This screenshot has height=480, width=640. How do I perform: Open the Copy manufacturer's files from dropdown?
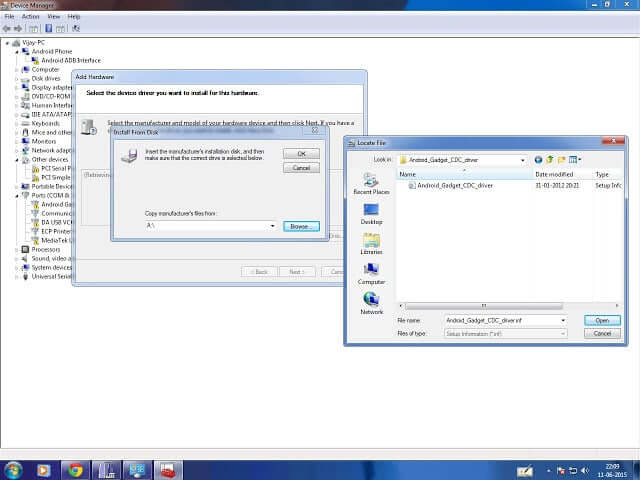tap(272, 226)
